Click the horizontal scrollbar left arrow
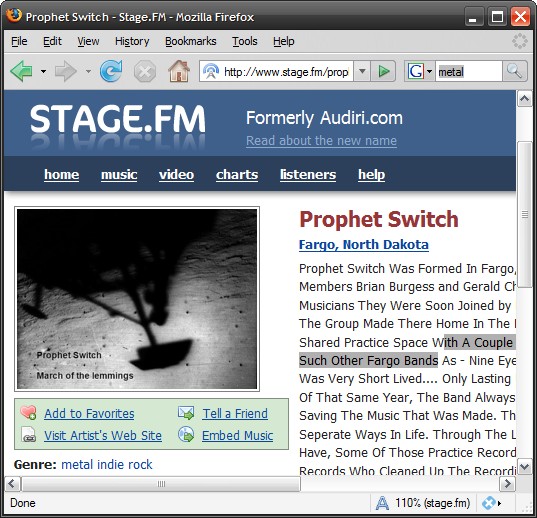 pyautogui.click(x=12, y=484)
